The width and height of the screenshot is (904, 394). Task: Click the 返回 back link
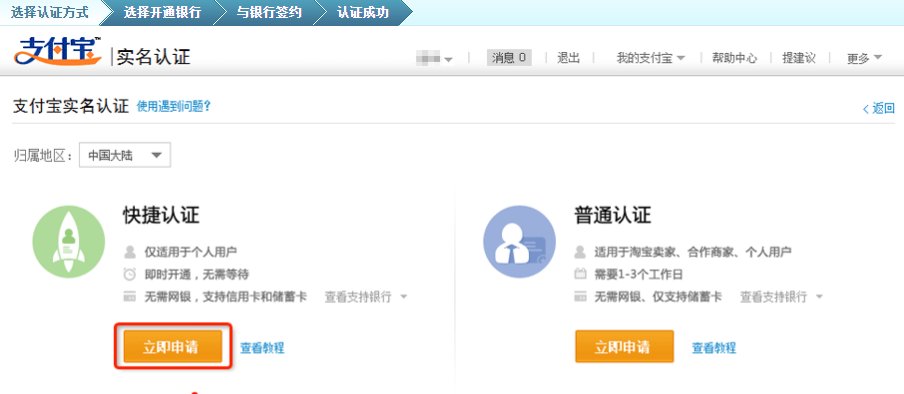point(879,108)
